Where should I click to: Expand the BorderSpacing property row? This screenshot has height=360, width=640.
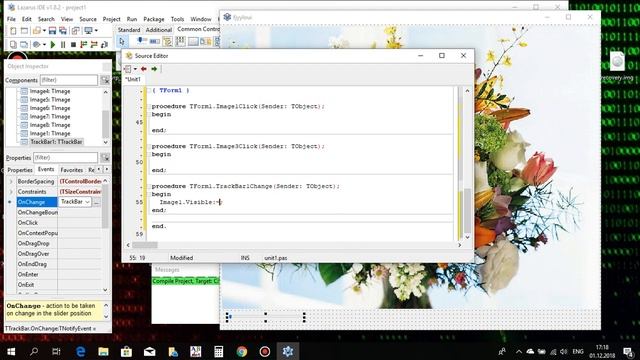(11, 181)
